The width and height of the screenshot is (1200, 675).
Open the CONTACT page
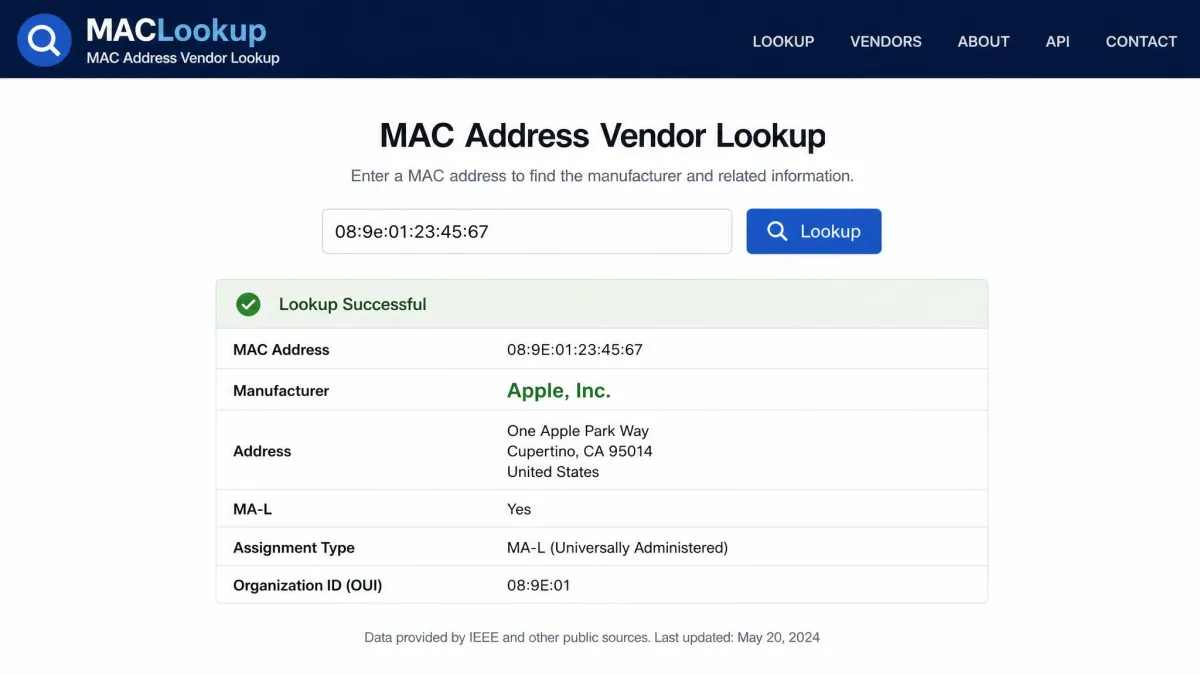pos(1141,41)
